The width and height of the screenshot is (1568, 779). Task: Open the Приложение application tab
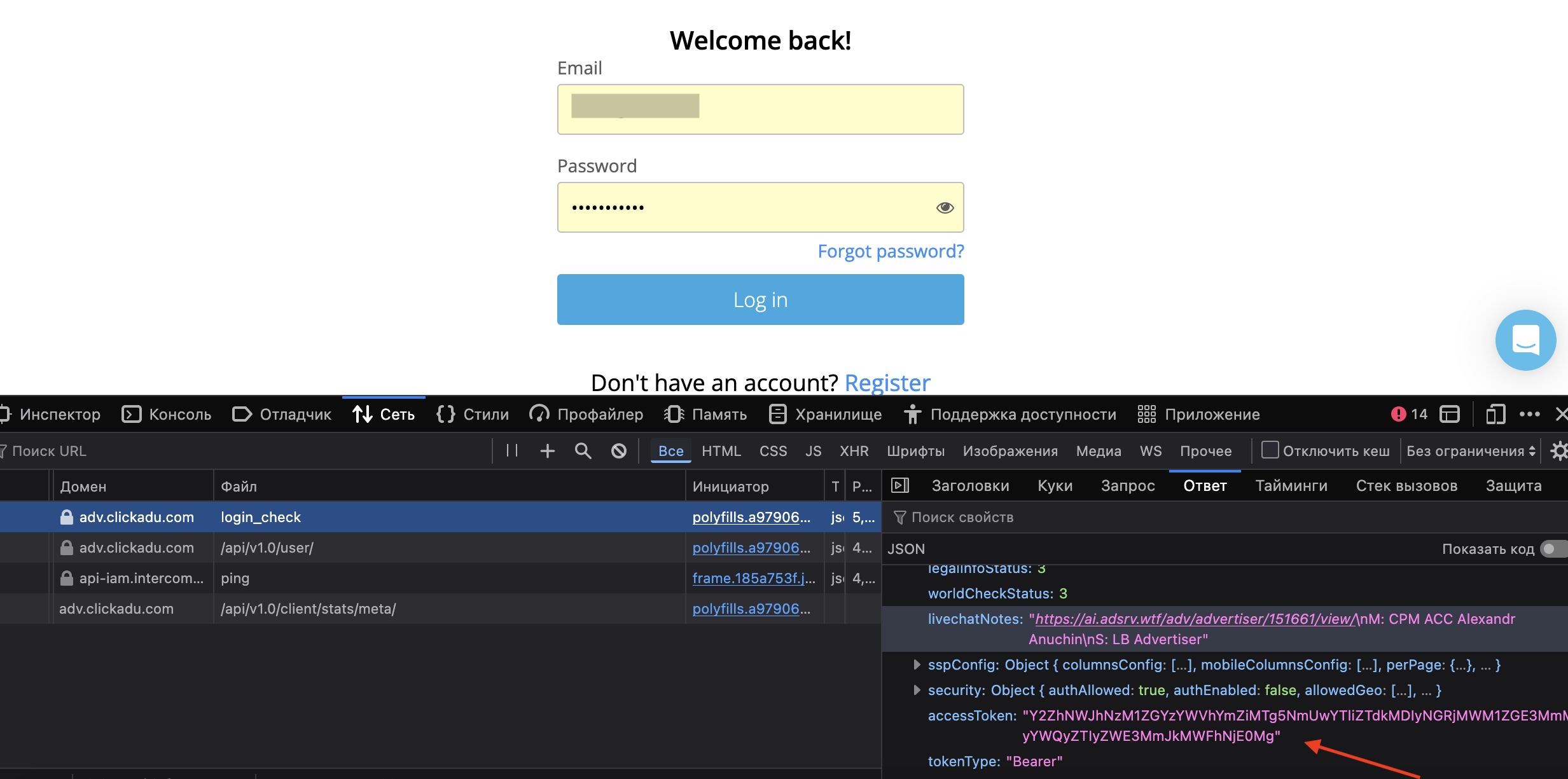(x=1199, y=415)
